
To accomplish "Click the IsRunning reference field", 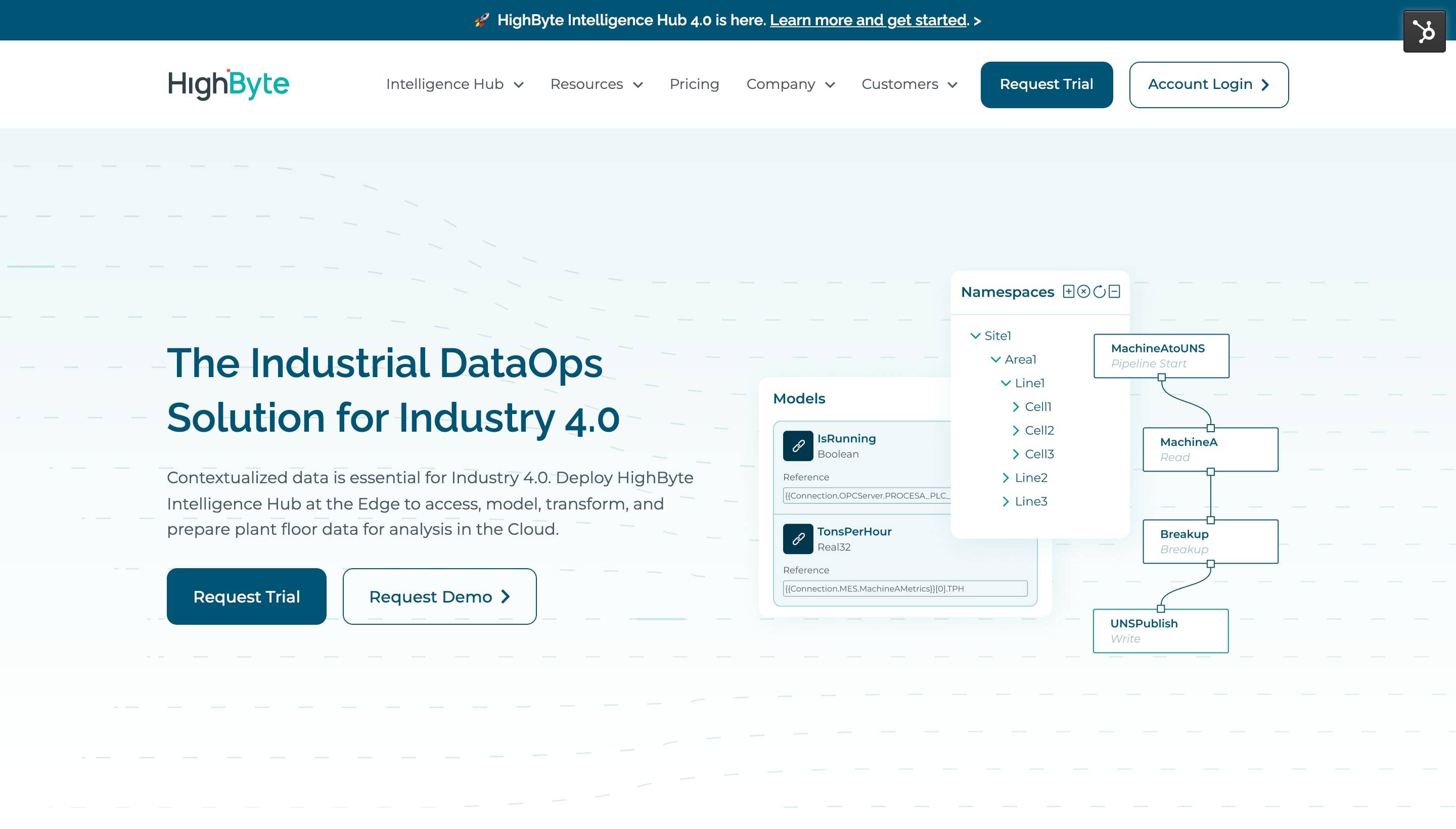I will 867,495.
